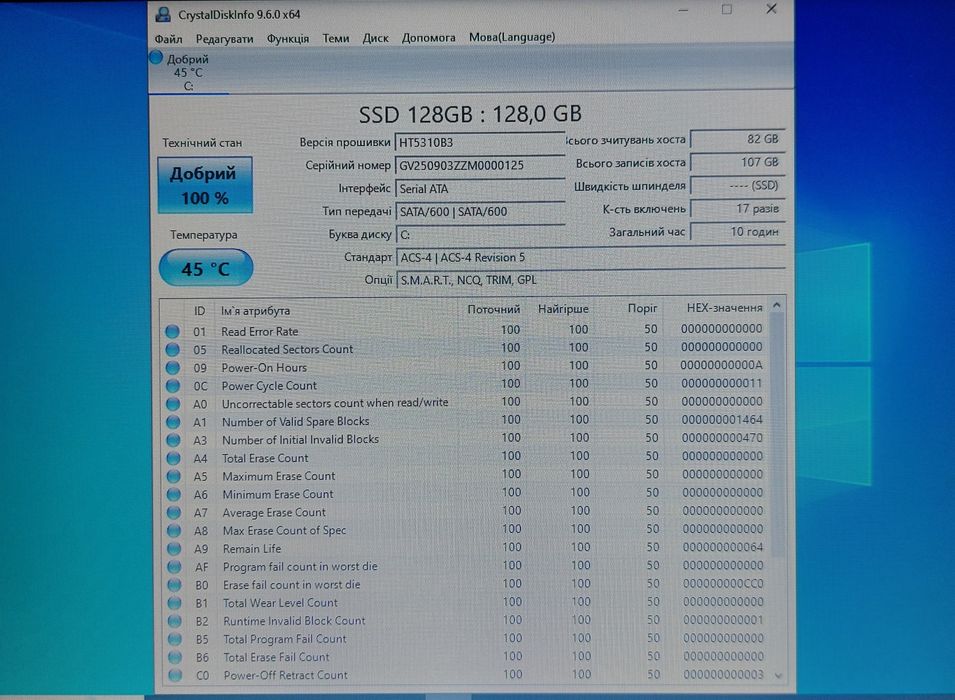Open the Редагувати menu
The width and height of the screenshot is (955, 700).
224,38
